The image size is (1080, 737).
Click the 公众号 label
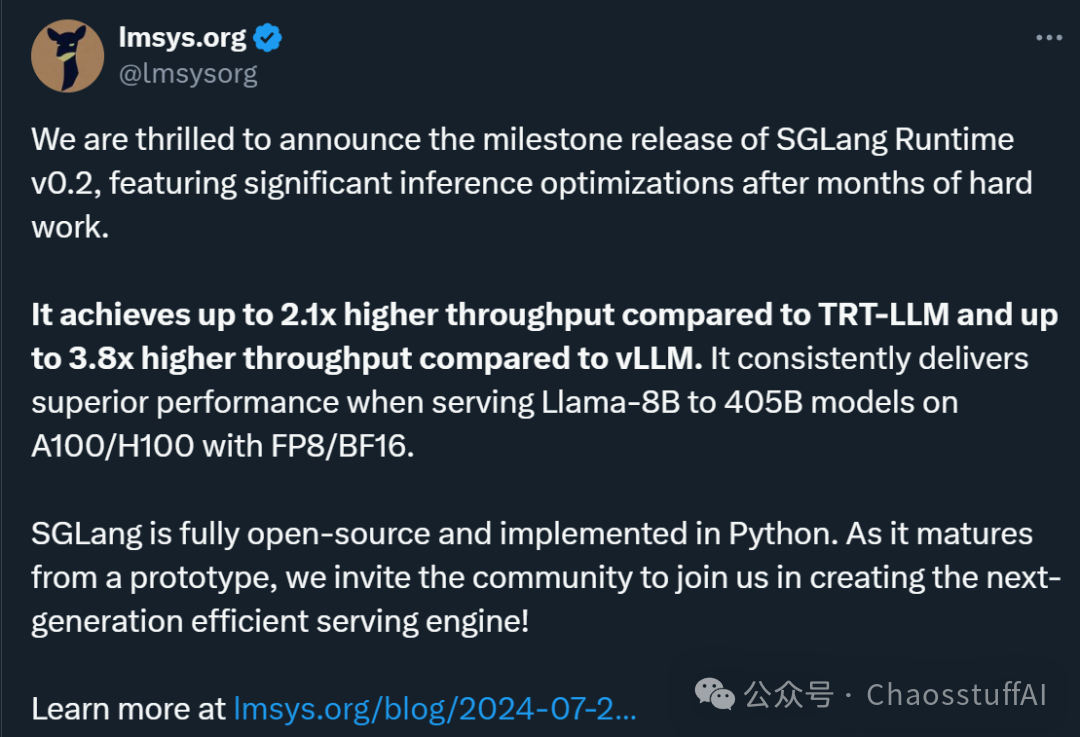[788, 694]
